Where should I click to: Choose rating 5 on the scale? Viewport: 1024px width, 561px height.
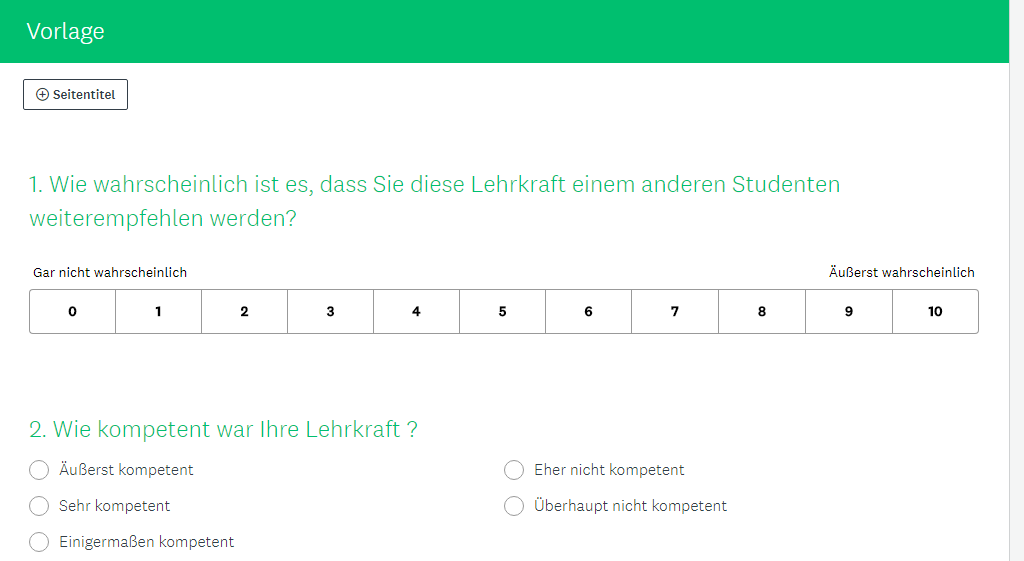point(502,311)
